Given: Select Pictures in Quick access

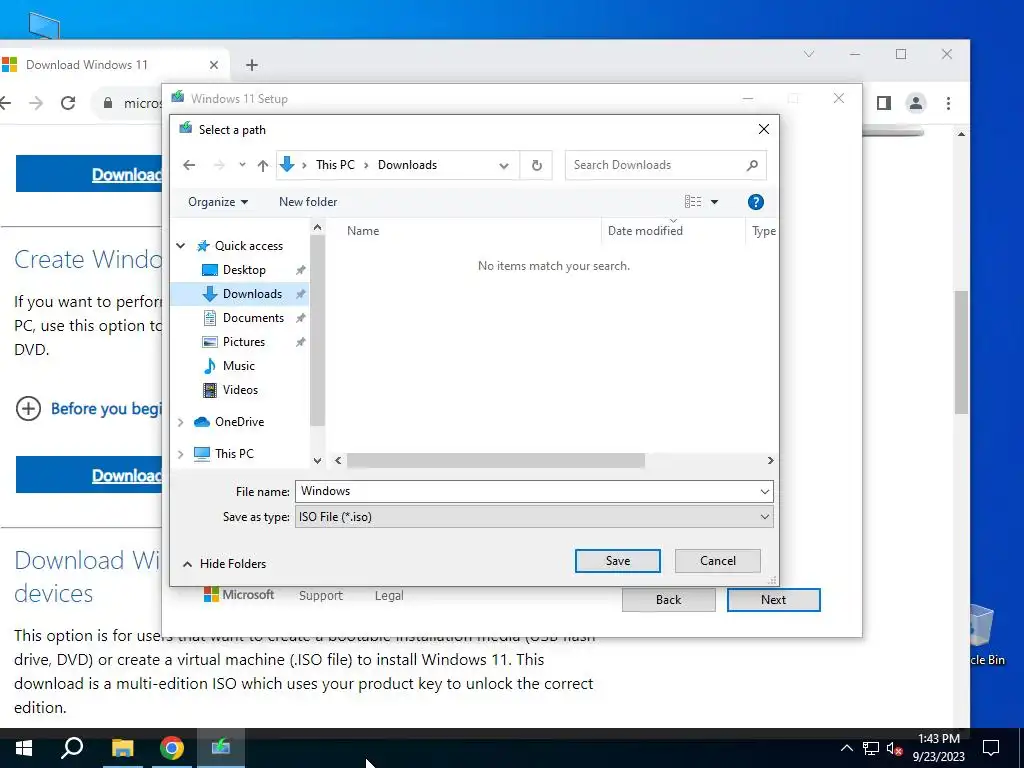Looking at the screenshot, I should tap(243, 342).
